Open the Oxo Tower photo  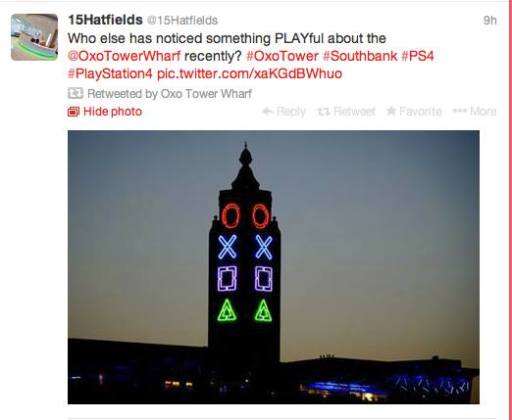(x=274, y=267)
